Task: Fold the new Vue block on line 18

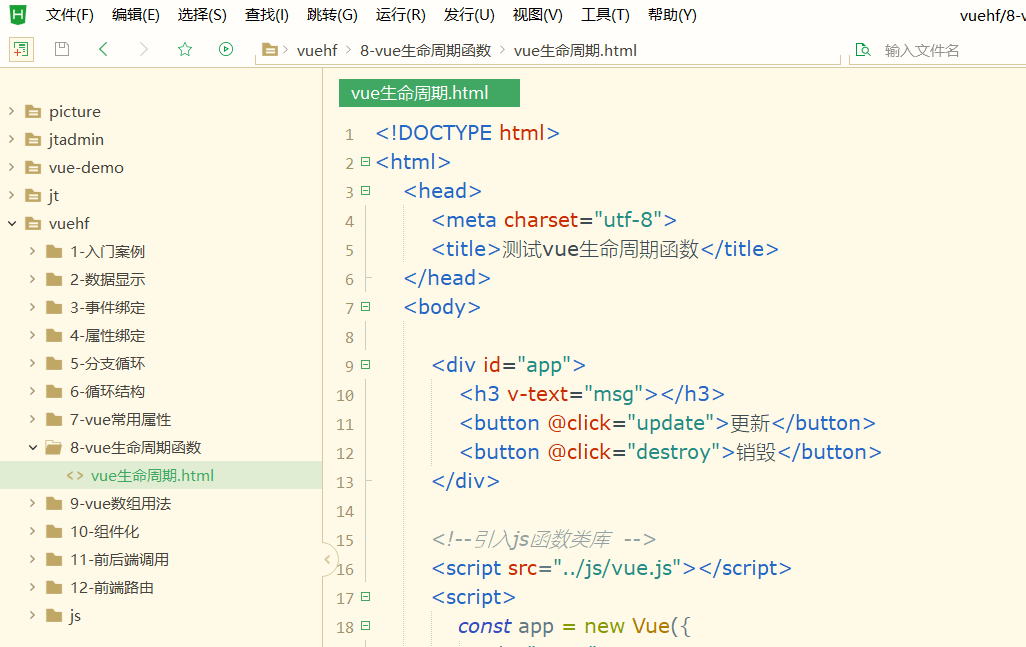Action: point(366,625)
